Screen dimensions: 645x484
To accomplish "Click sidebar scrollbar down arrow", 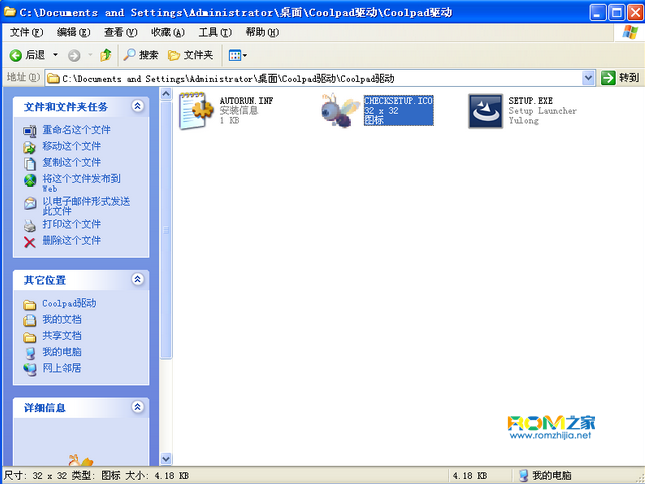I will [166, 459].
